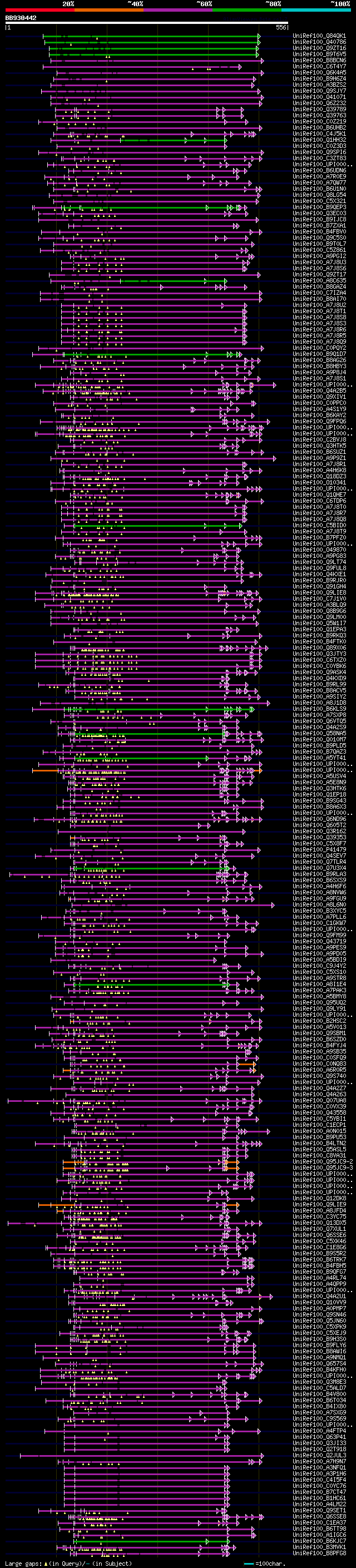Viewport: 356px width, 1568px height.
Task: Click the UniRef100_B3XYC5 label
Action: coord(319,911)
